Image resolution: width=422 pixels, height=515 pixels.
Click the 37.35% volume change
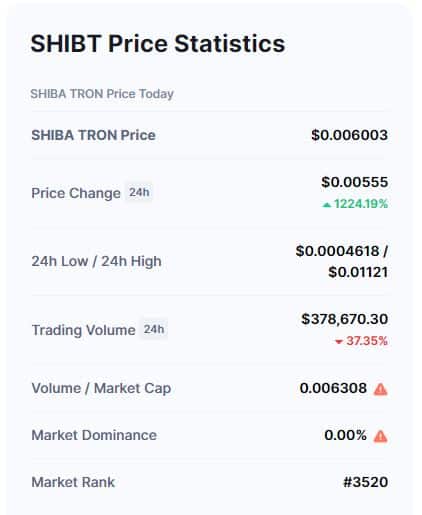[367, 341]
